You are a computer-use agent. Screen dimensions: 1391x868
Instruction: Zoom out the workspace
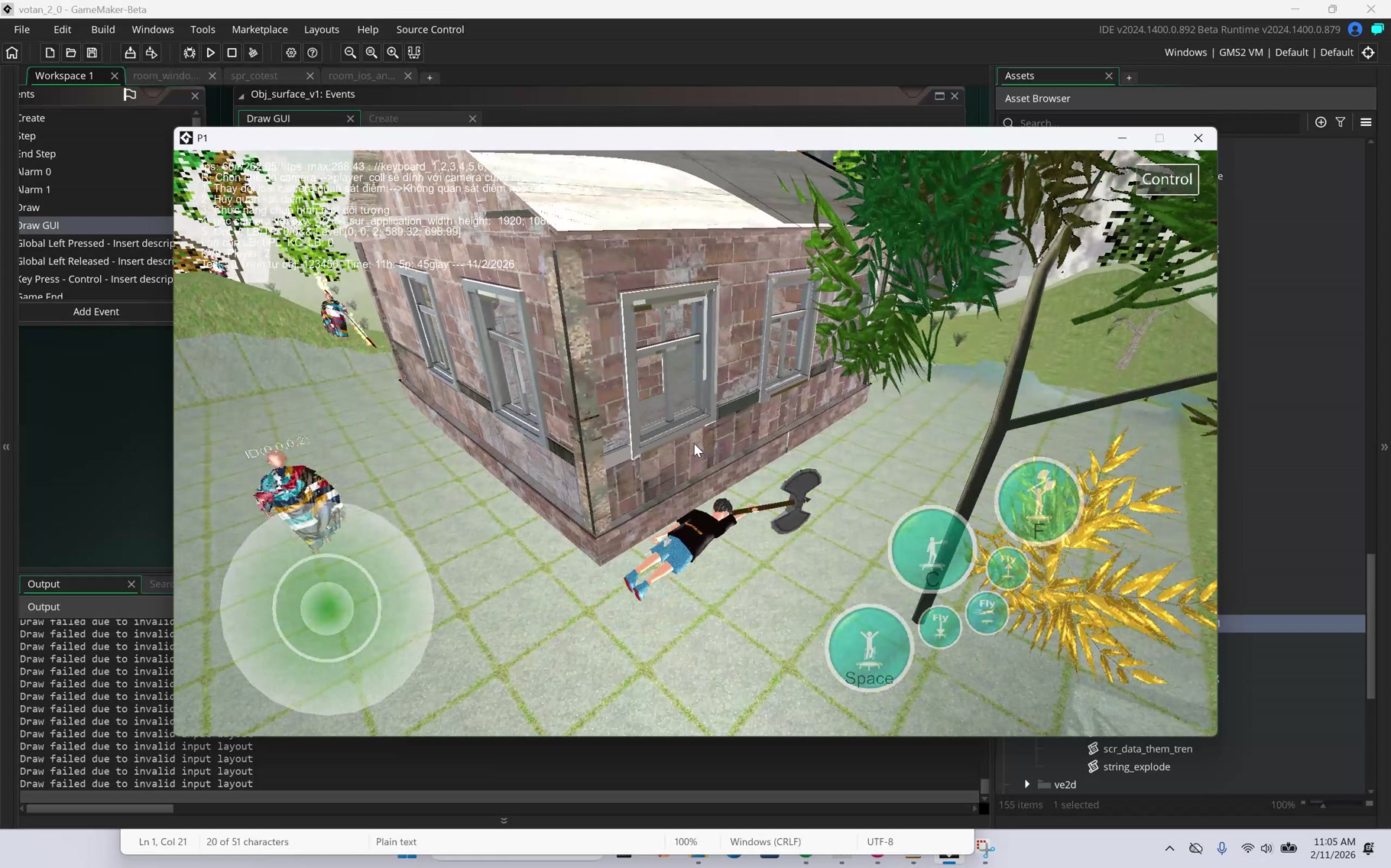tap(350, 53)
